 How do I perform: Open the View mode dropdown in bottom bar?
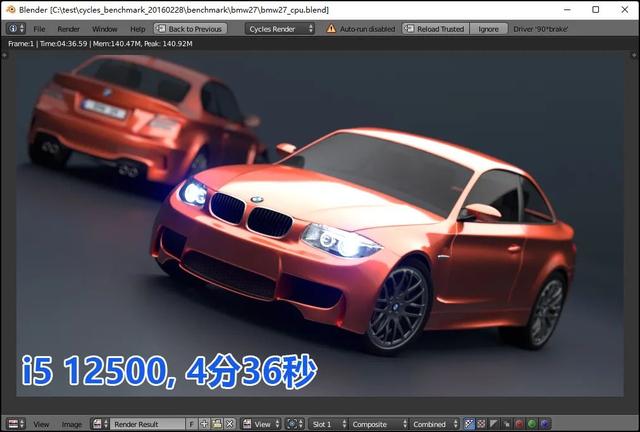[x=261, y=424]
